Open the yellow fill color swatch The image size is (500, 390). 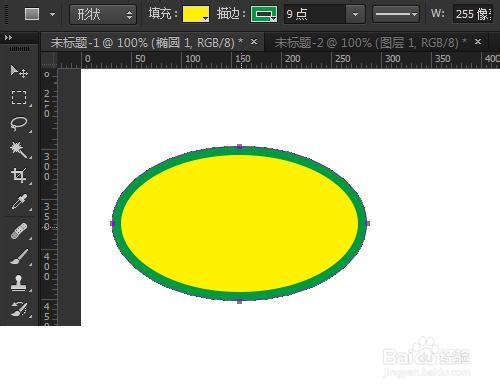[196, 14]
